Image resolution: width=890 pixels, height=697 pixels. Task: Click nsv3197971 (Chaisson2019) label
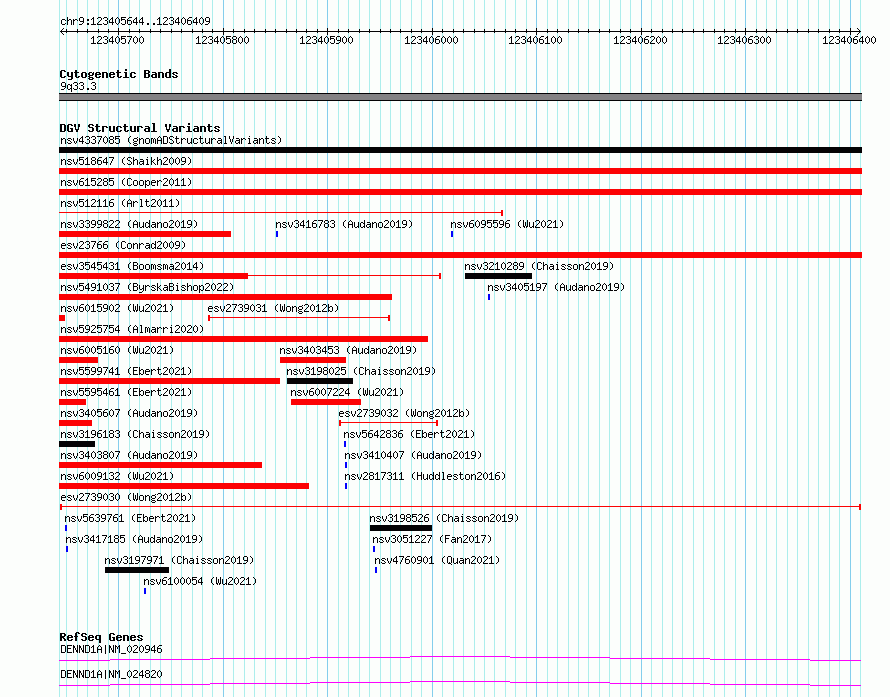point(179,560)
